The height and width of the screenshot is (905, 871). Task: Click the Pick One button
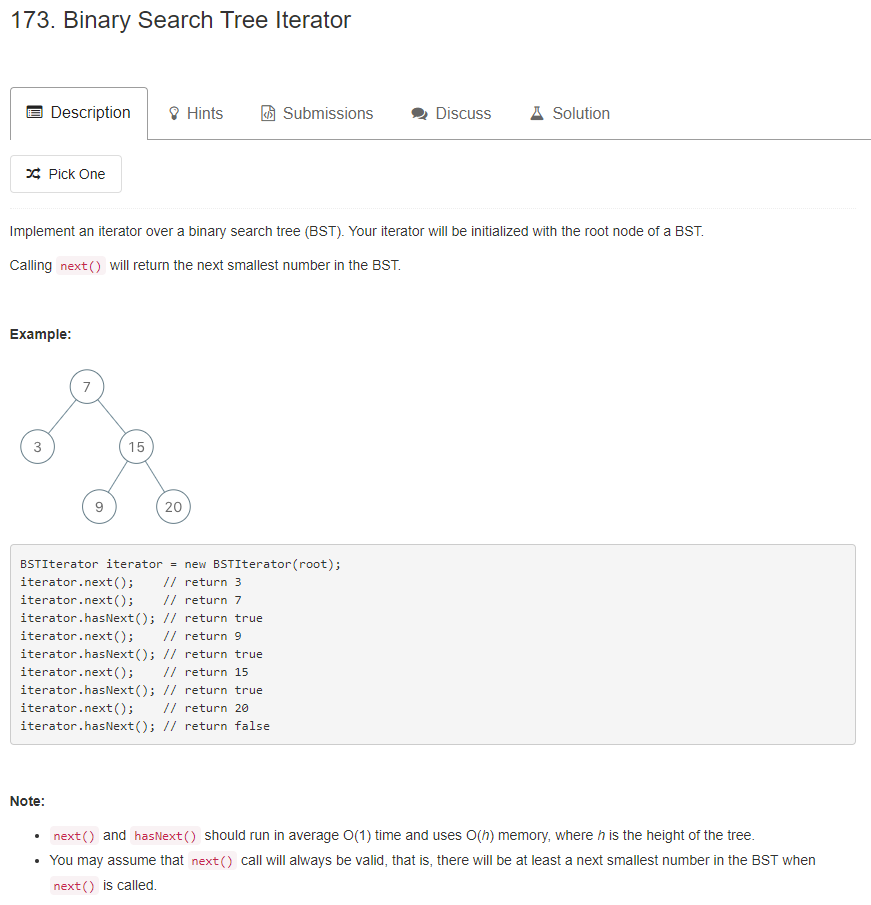click(66, 173)
